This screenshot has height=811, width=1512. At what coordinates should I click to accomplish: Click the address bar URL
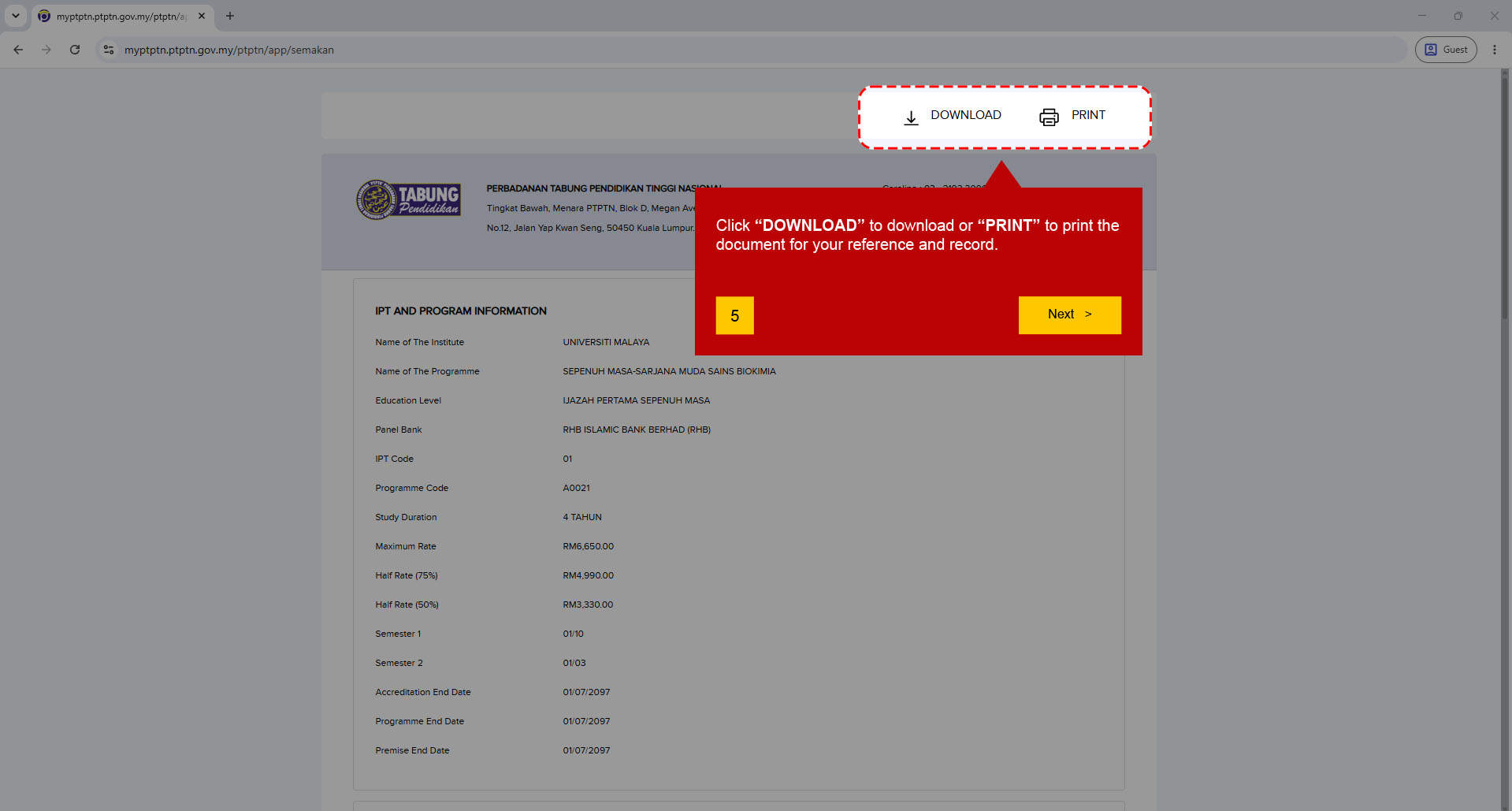tap(228, 50)
